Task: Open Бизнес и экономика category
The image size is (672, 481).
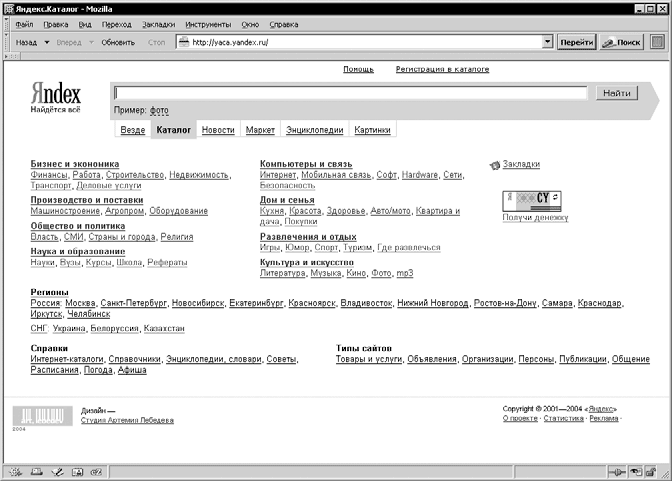Action: tap(75, 164)
